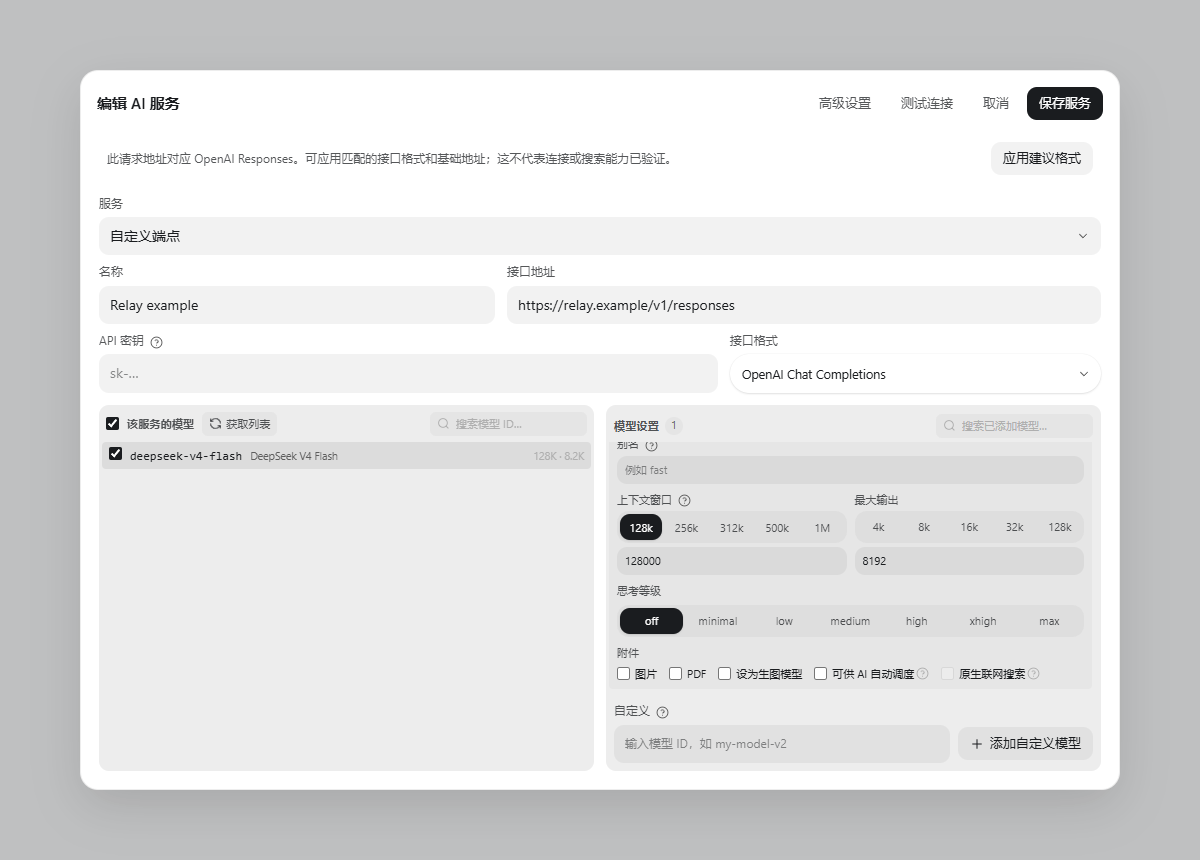Click help icon beside 别名 label
The height and width of the screenshot is (860, 1200).
652,445
